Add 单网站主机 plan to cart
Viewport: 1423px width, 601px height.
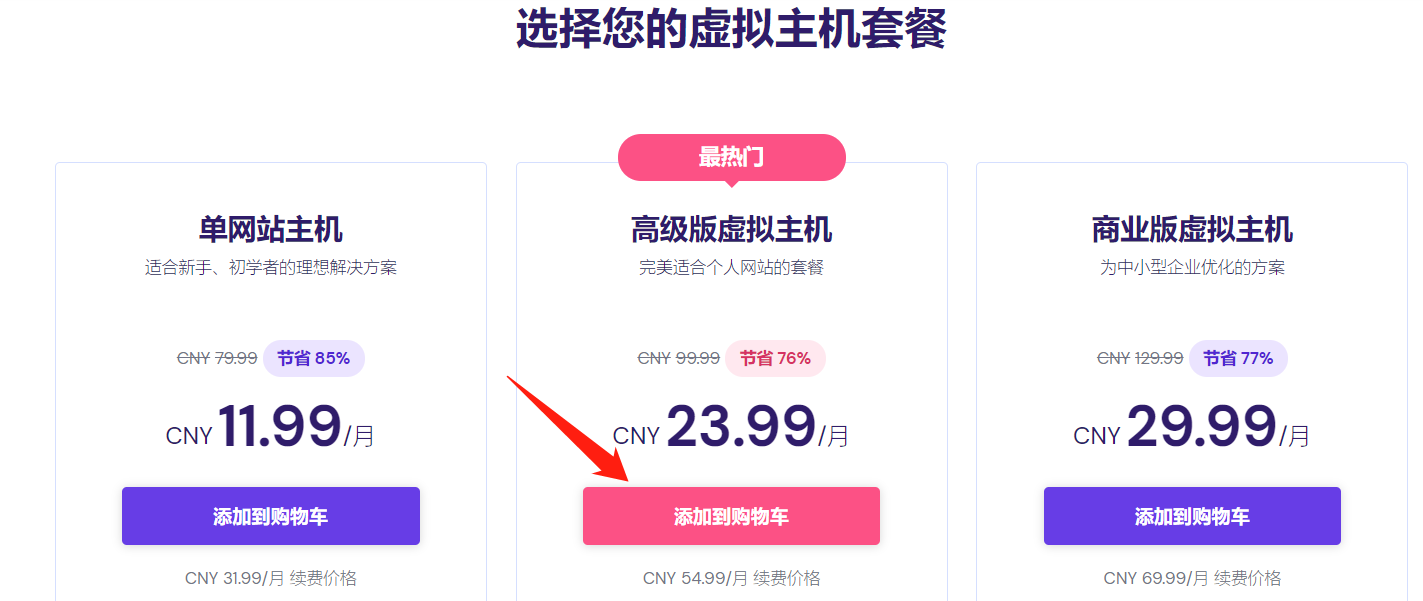(x=270, y=516)
